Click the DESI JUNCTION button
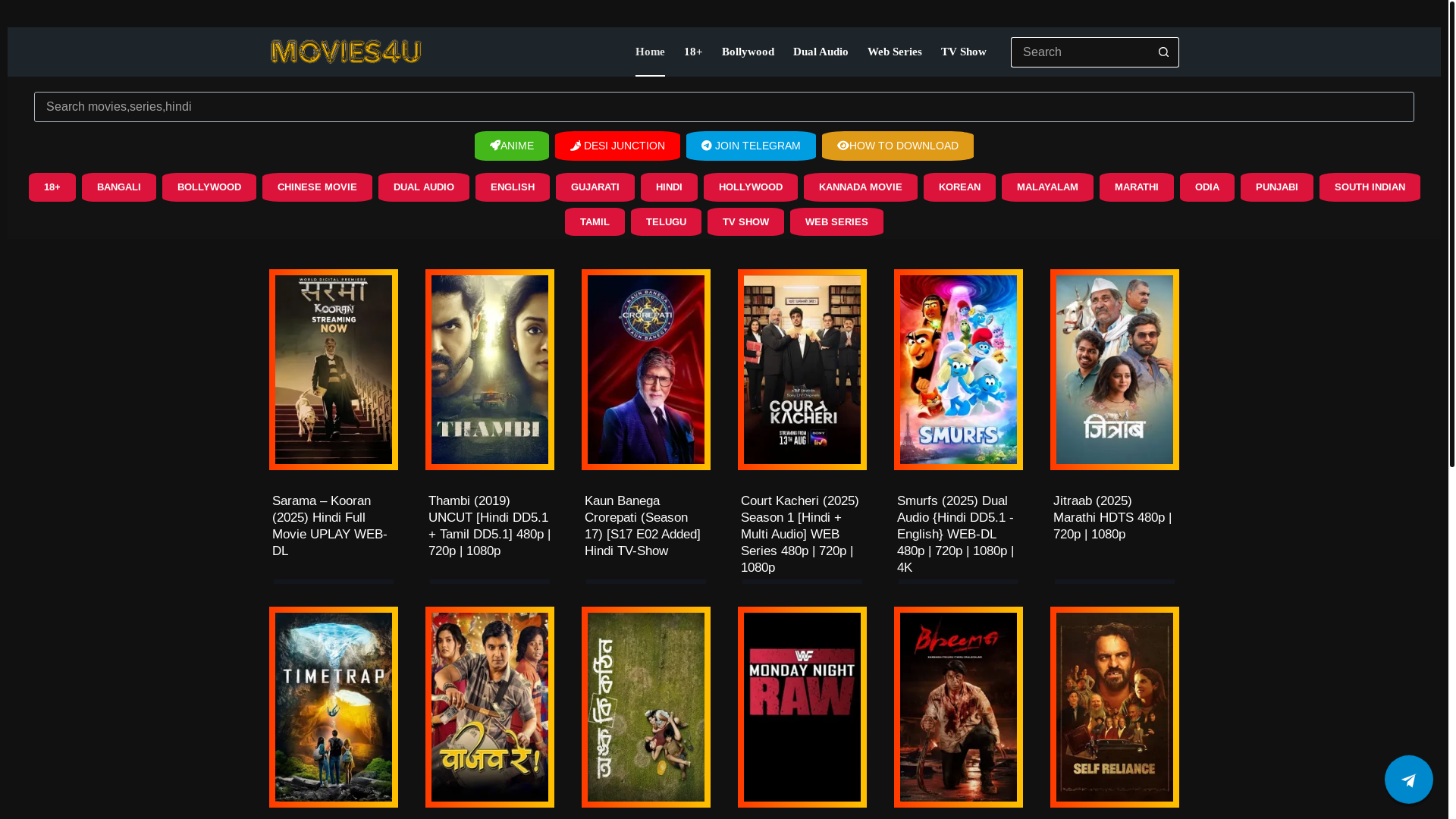 click(617, 146)
